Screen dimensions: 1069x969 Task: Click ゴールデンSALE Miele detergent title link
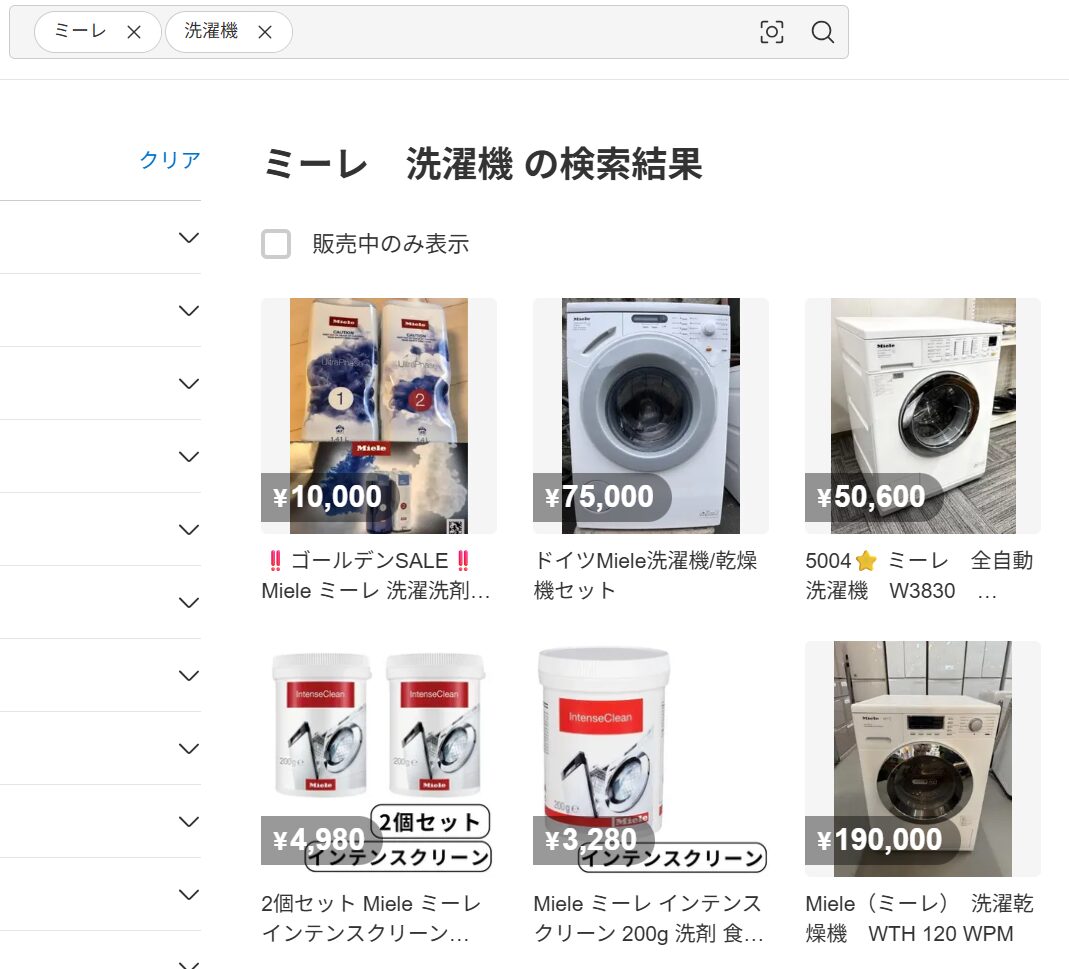(x=376, y=575)
